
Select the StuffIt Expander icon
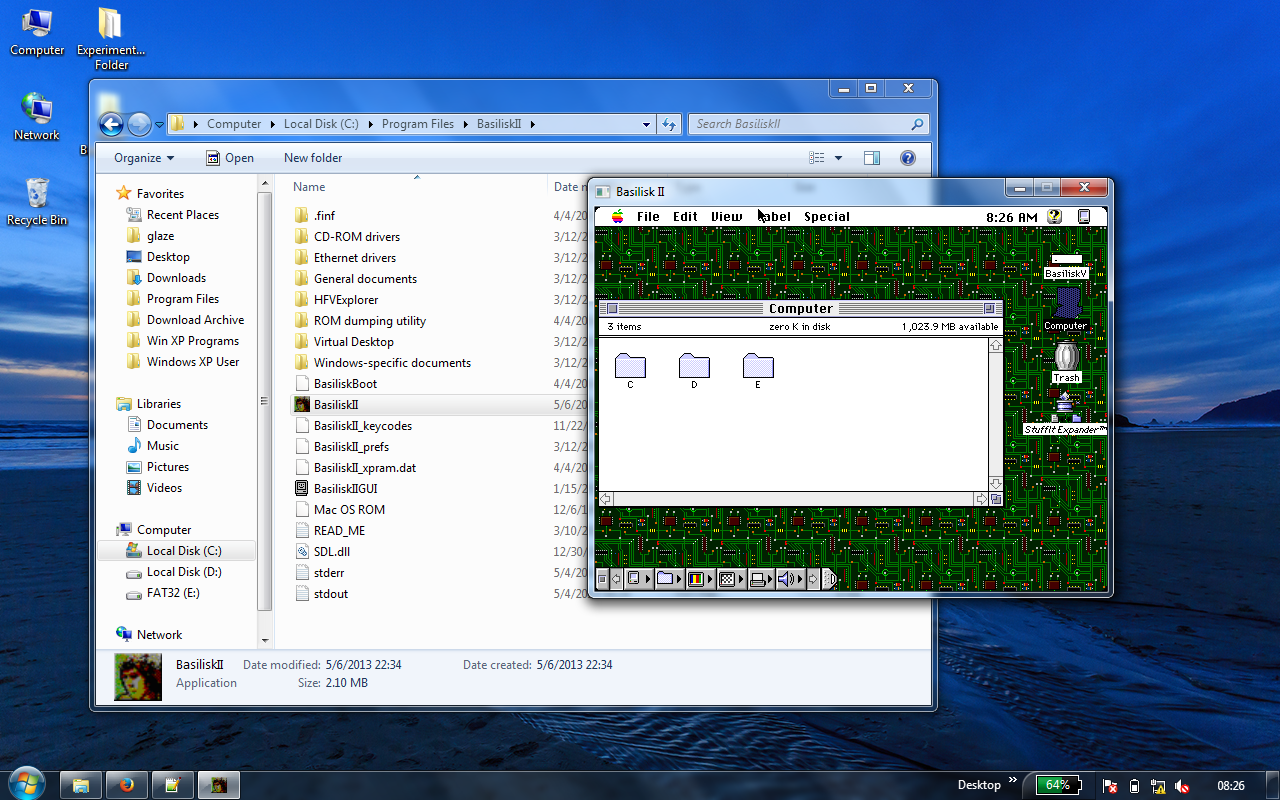(x=1065, y=414)
